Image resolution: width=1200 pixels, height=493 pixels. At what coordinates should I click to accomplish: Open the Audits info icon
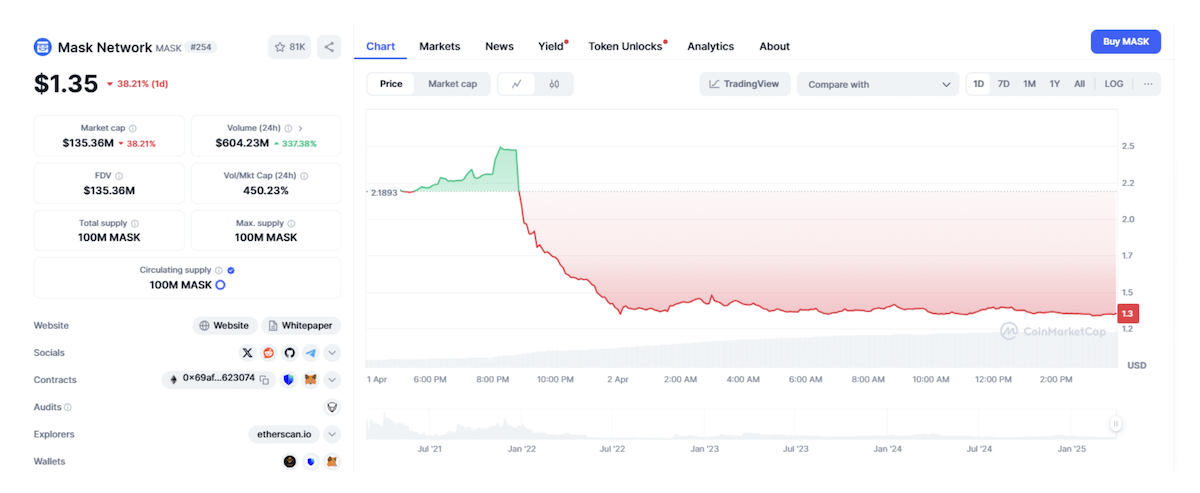point(68,407)
